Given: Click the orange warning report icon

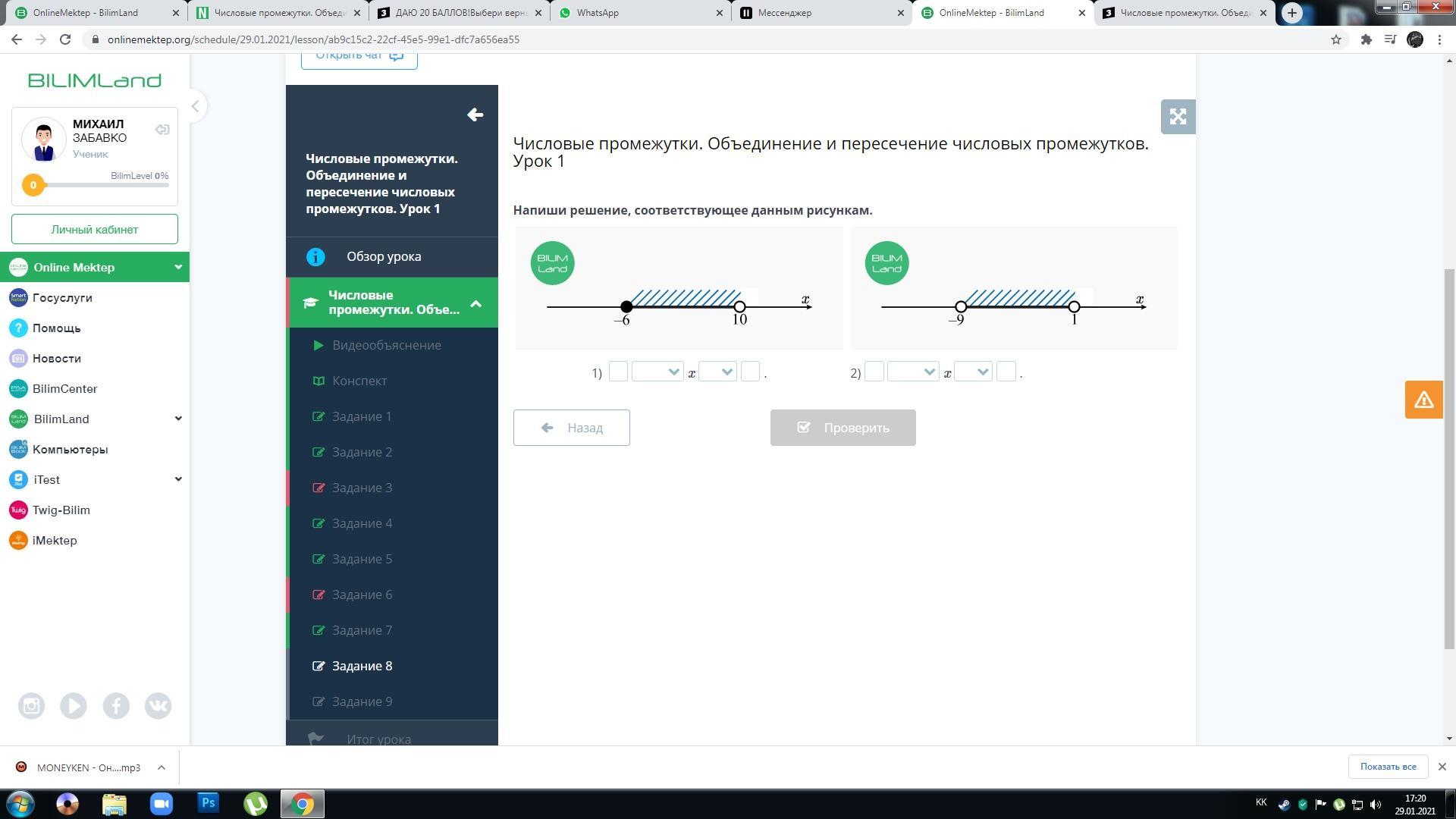Looking at the screenshot, I should [1423, 400].
